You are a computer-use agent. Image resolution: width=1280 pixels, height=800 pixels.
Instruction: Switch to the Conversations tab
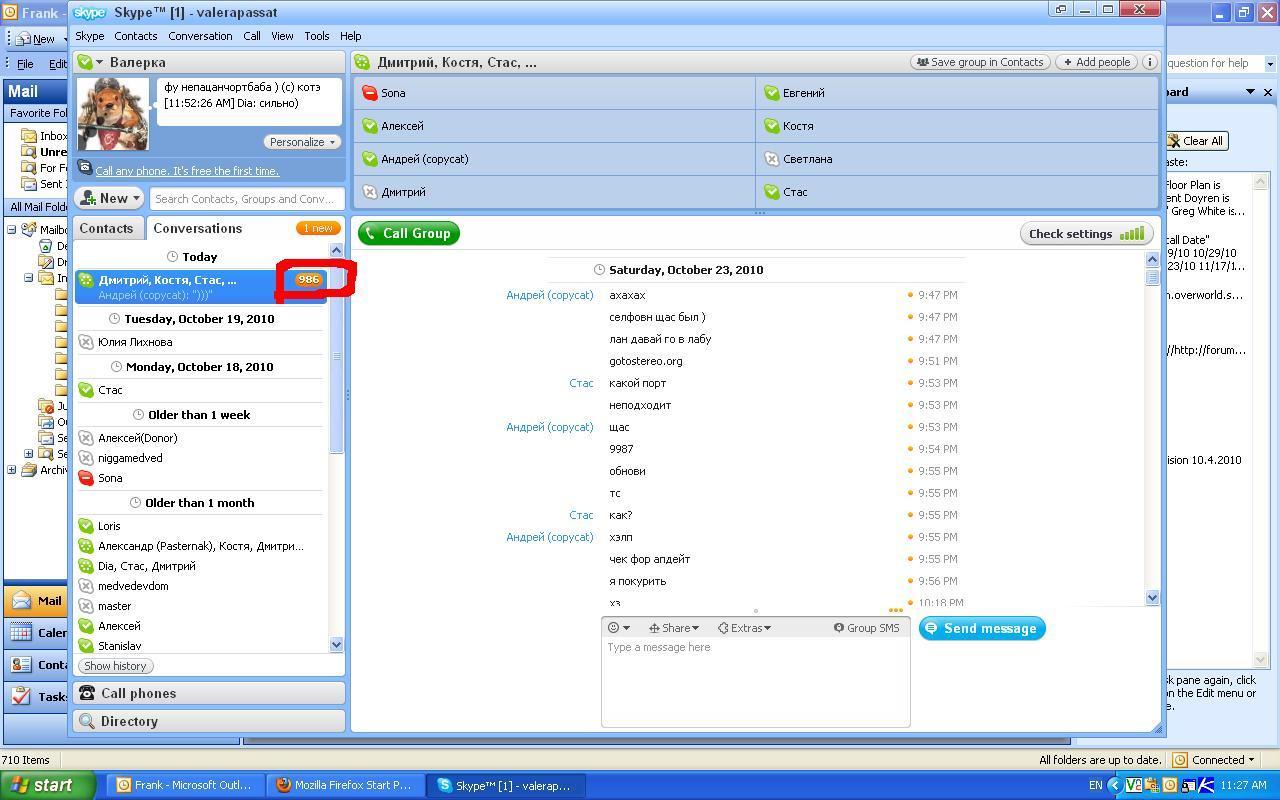197,228
